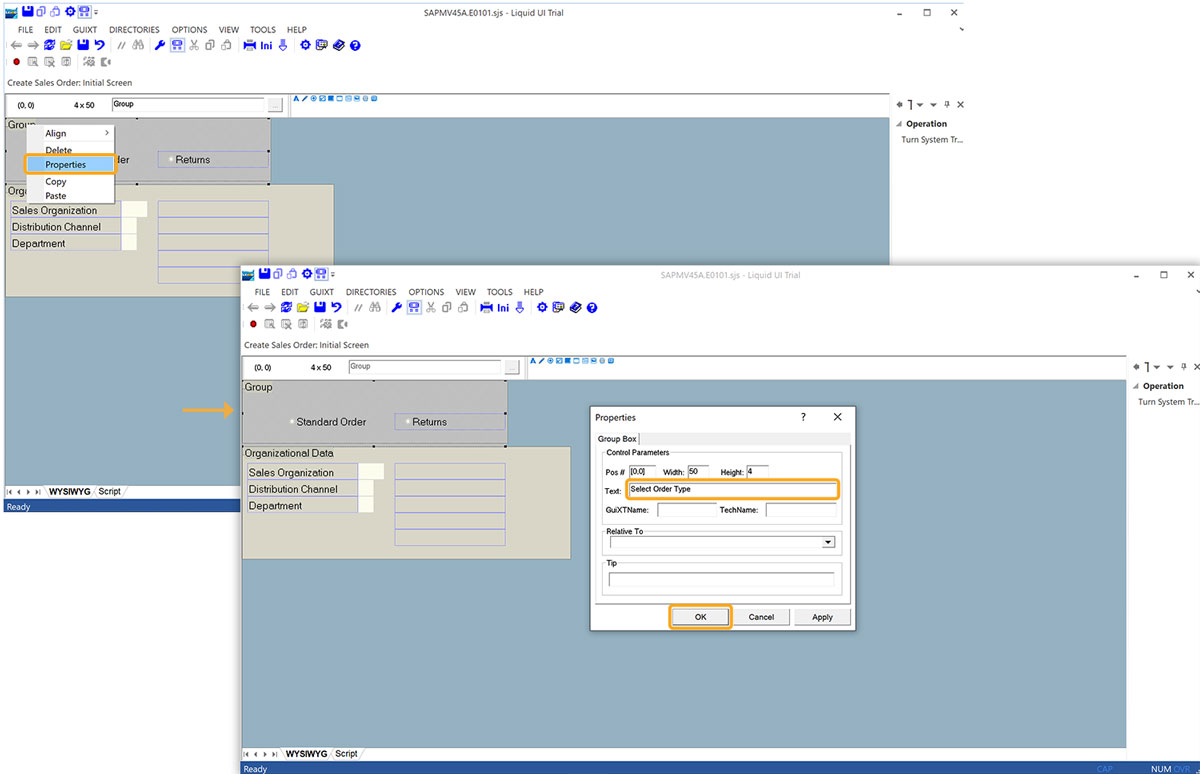Click ellipsis button beside Group field, back window

275,105
